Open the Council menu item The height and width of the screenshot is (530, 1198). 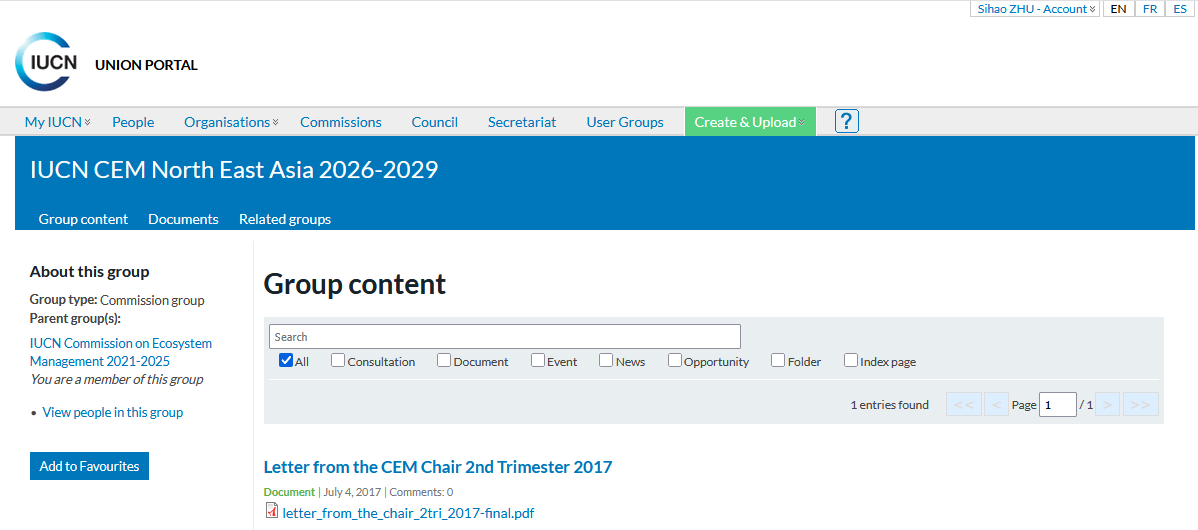coord(435,122)
